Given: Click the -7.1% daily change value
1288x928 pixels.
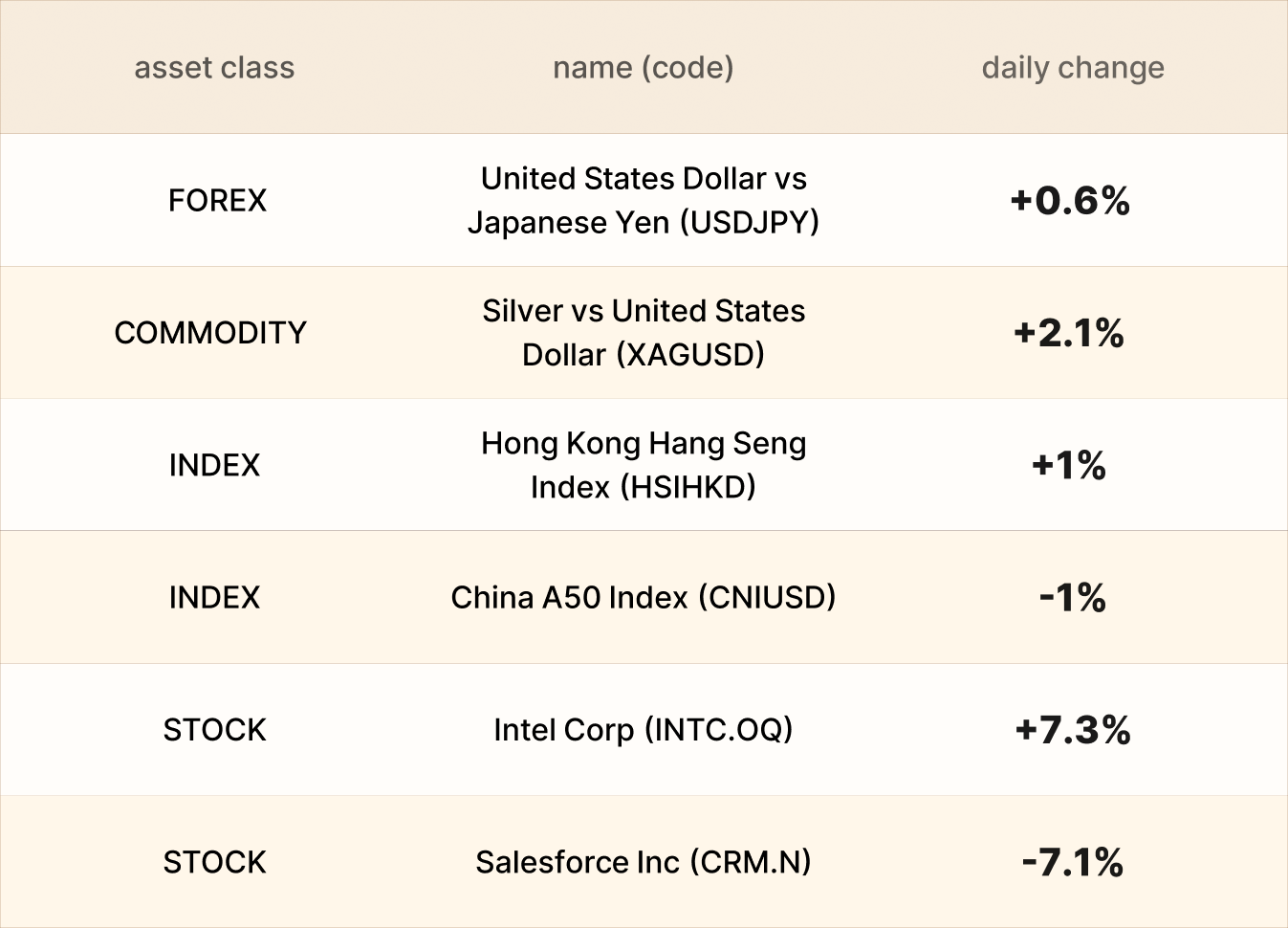Looking at the screenshot, I should click(x=1072, y=862).
